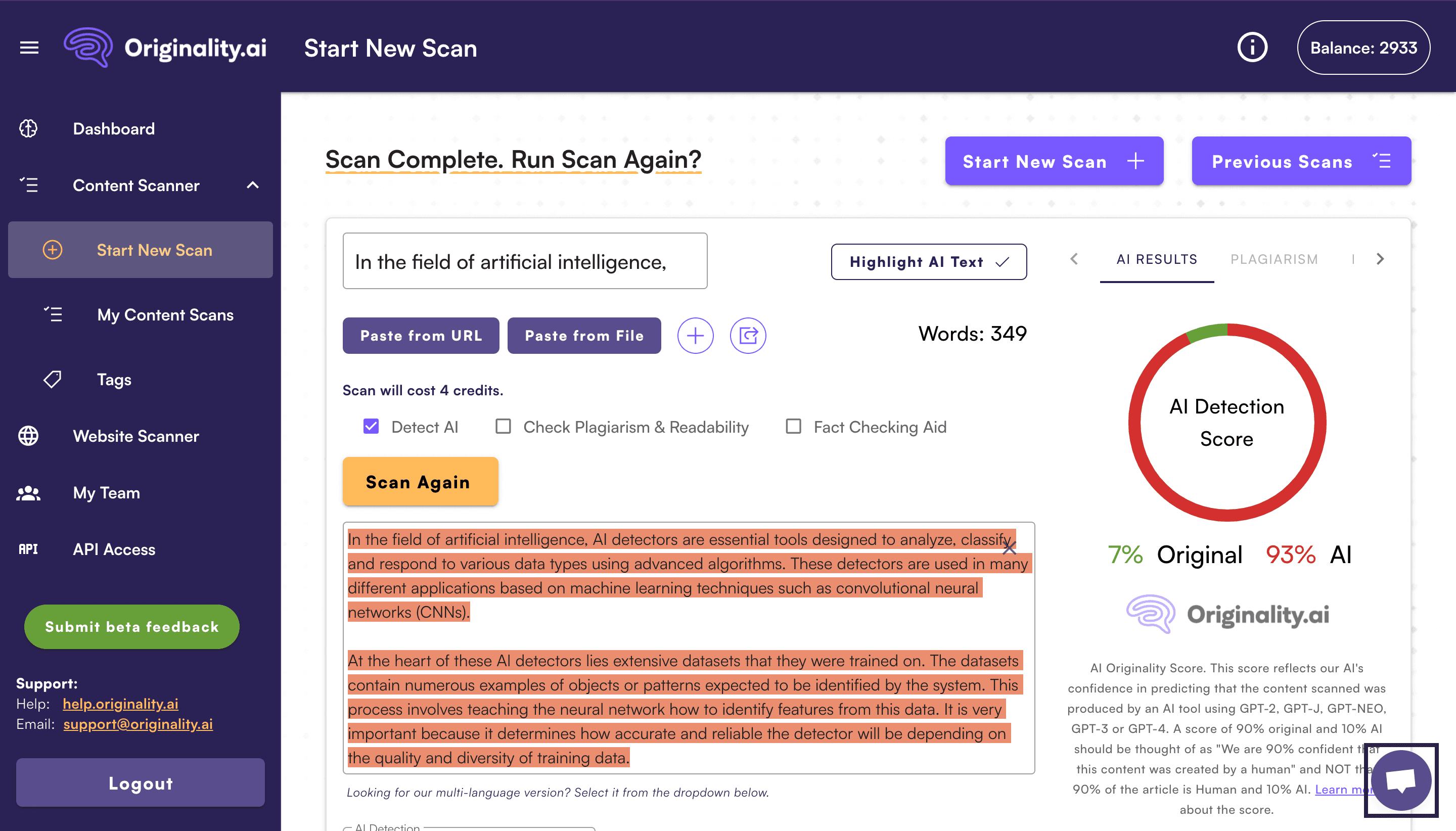Click the plus circle add icon

click(695, 336)
